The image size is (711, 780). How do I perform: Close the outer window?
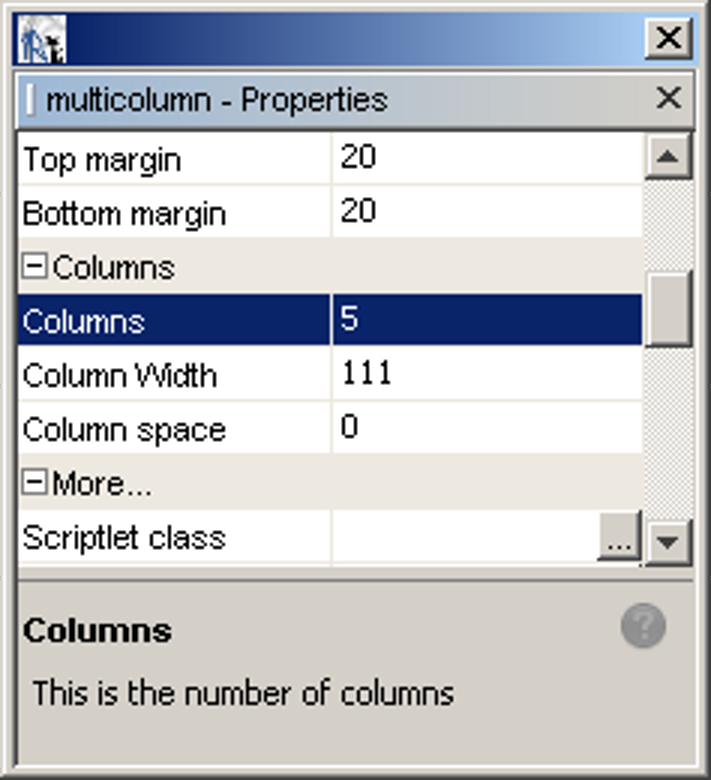pos(667,39)
